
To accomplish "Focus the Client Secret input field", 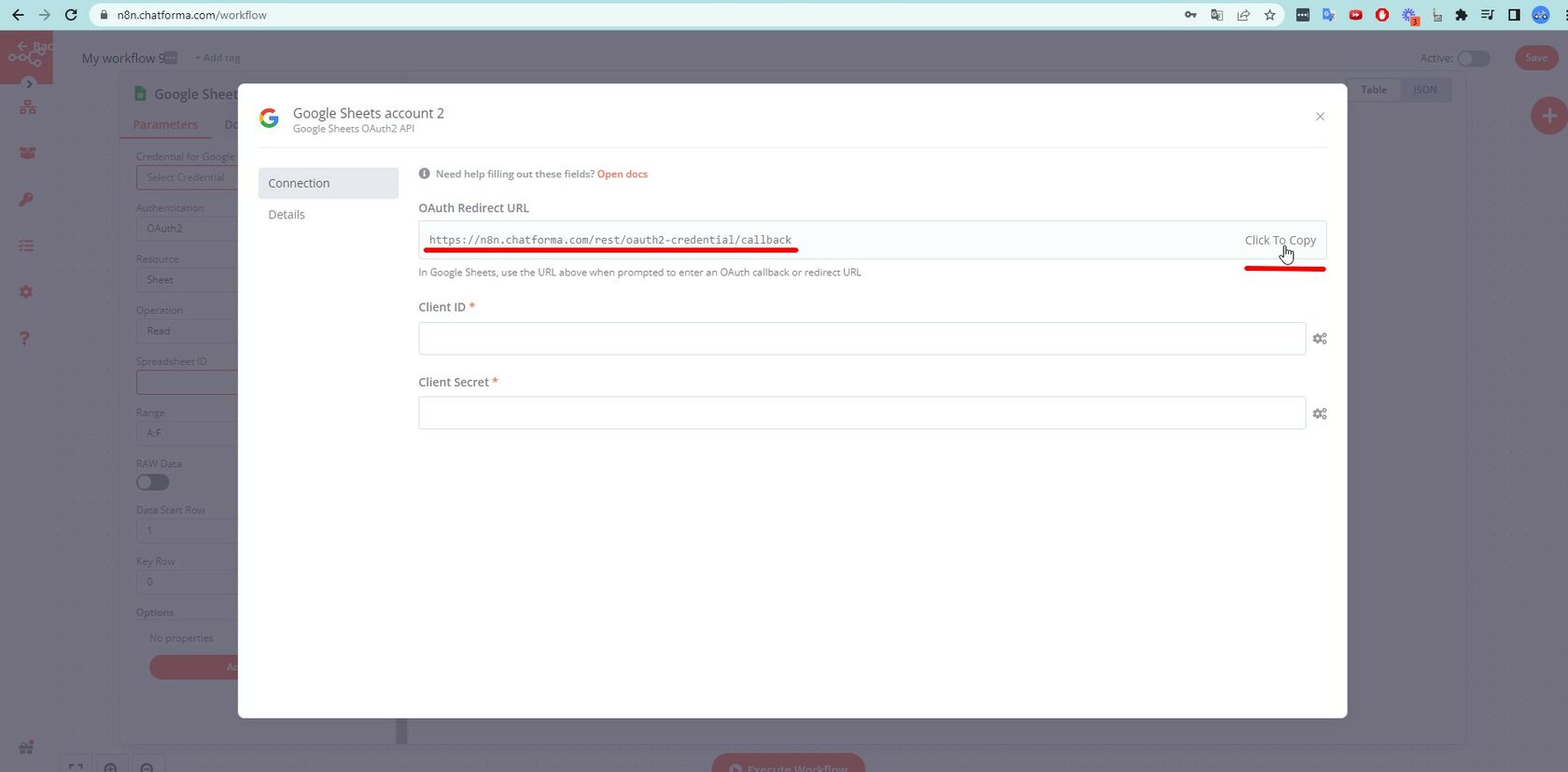I will pyautogui.click(x=861, y=413).
